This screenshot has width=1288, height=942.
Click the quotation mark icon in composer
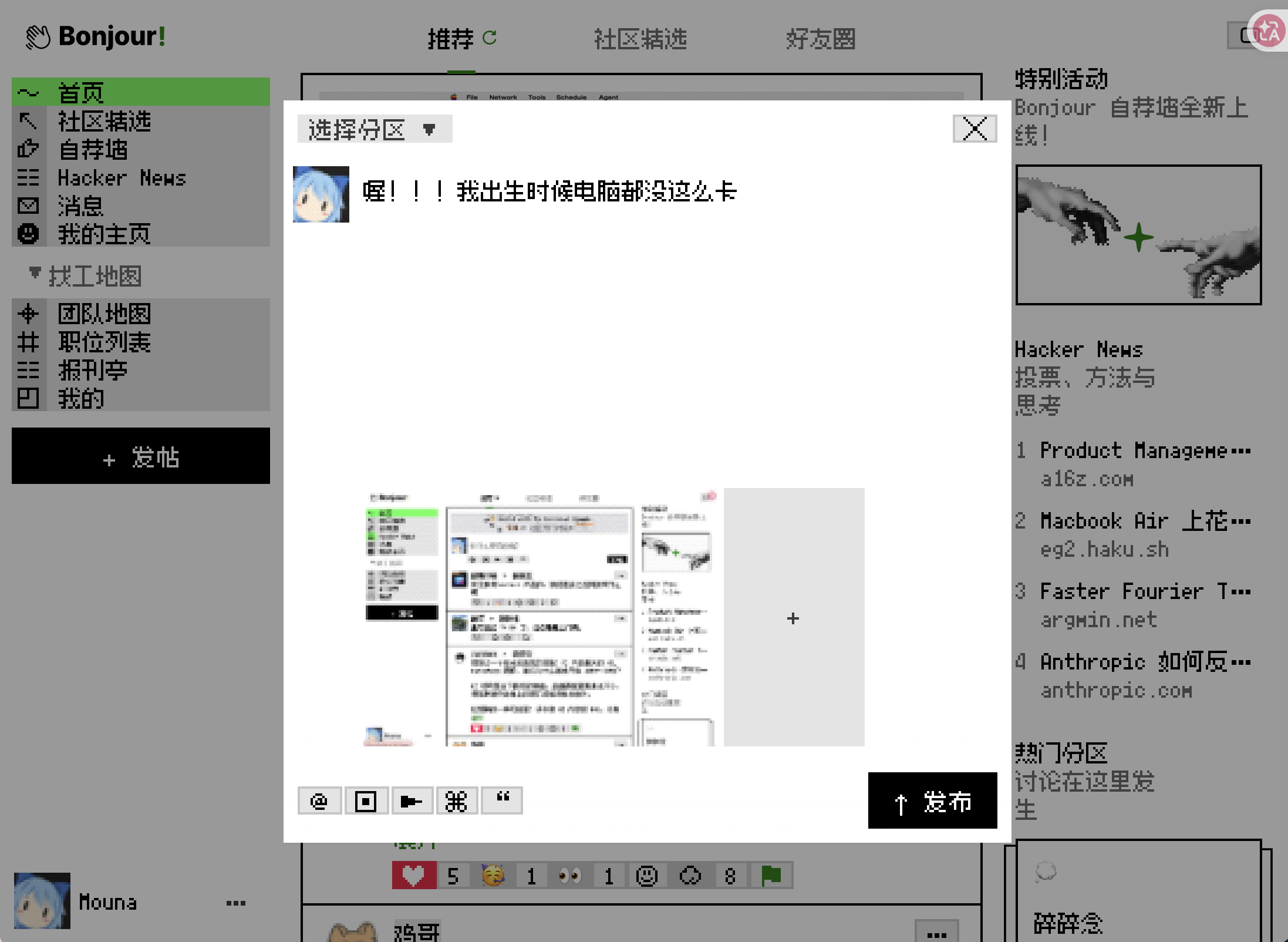coord(502,801)
